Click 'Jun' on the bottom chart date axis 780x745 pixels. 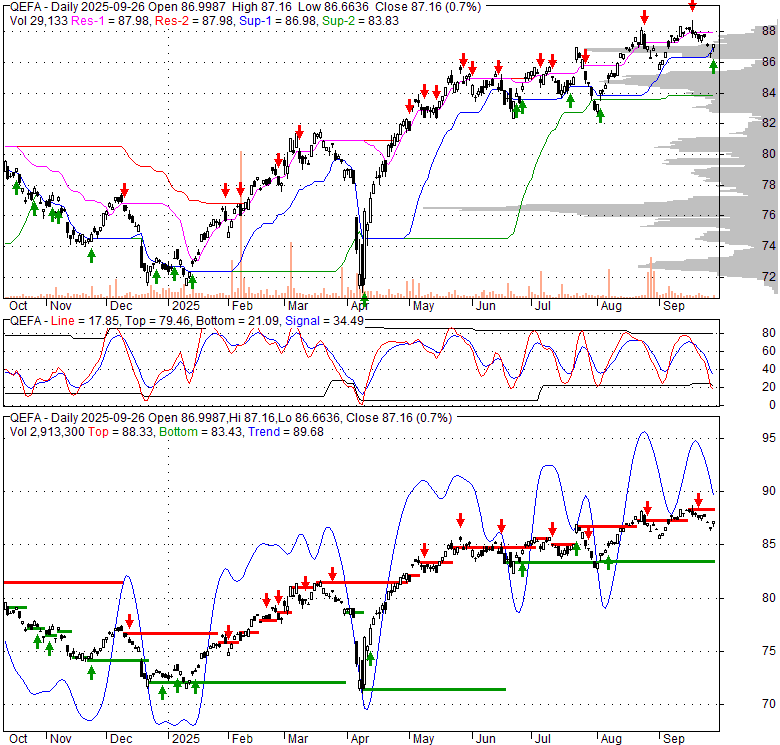coord(486,739)
